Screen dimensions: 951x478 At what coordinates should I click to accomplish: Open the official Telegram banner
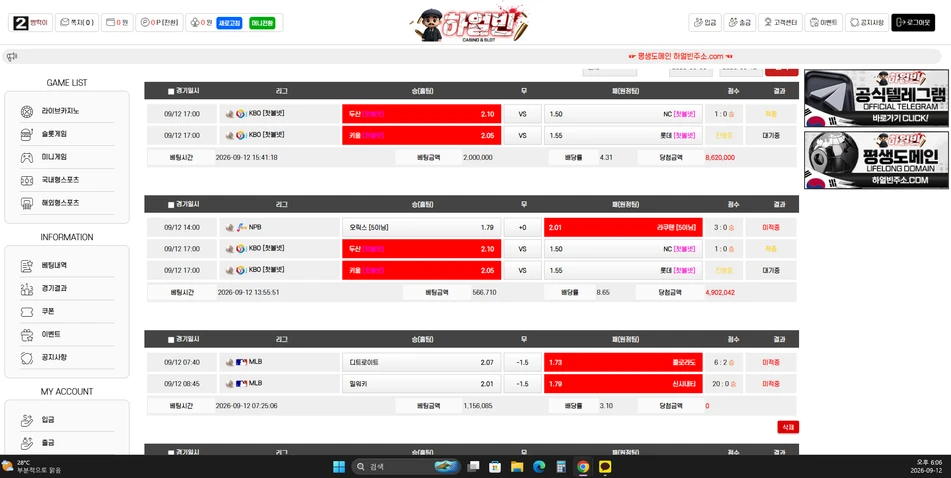[x=876, y=98]
